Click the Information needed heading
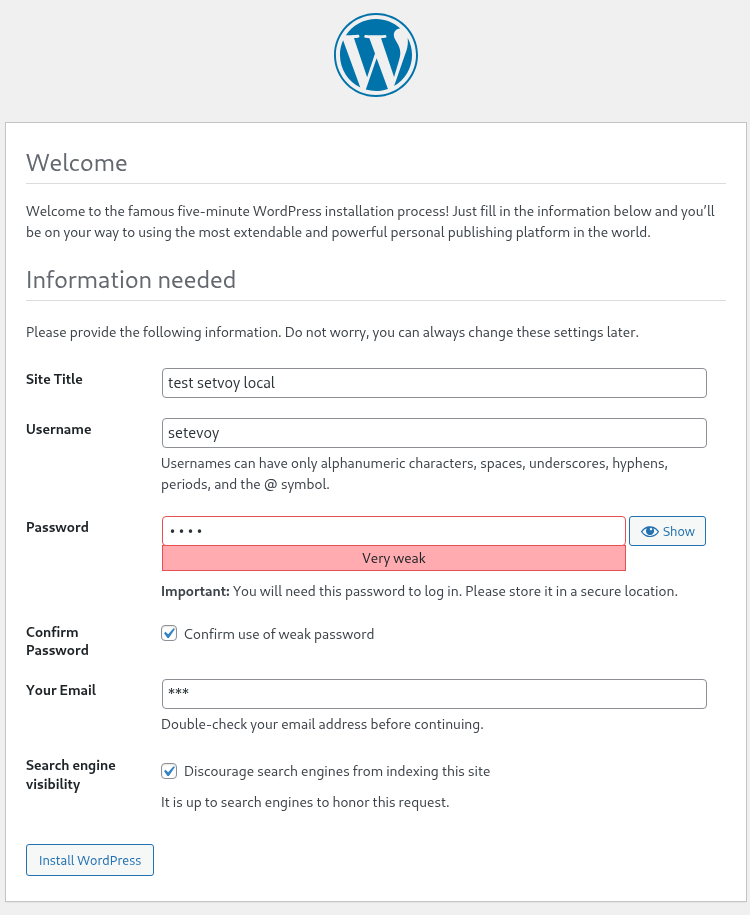 click(x=131, y=280)
